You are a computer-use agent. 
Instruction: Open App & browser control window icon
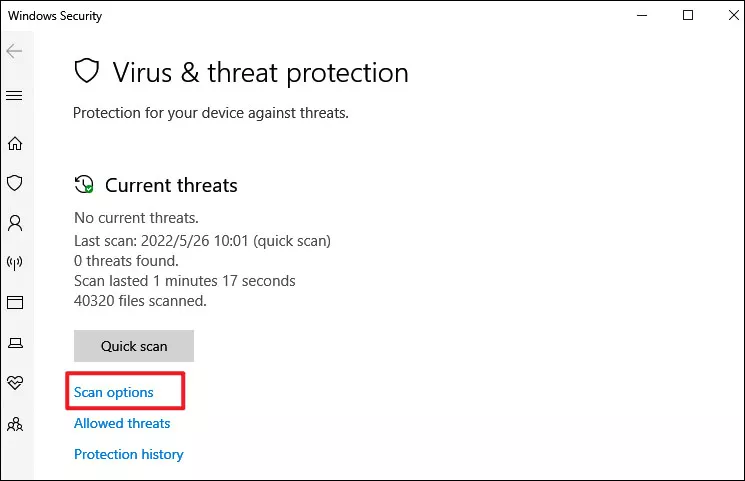click(x=15, y=302)
